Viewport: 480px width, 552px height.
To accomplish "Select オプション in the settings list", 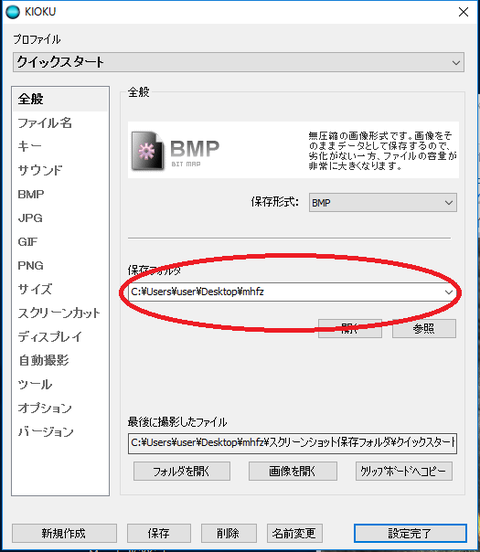I will (x=60, y=408).
